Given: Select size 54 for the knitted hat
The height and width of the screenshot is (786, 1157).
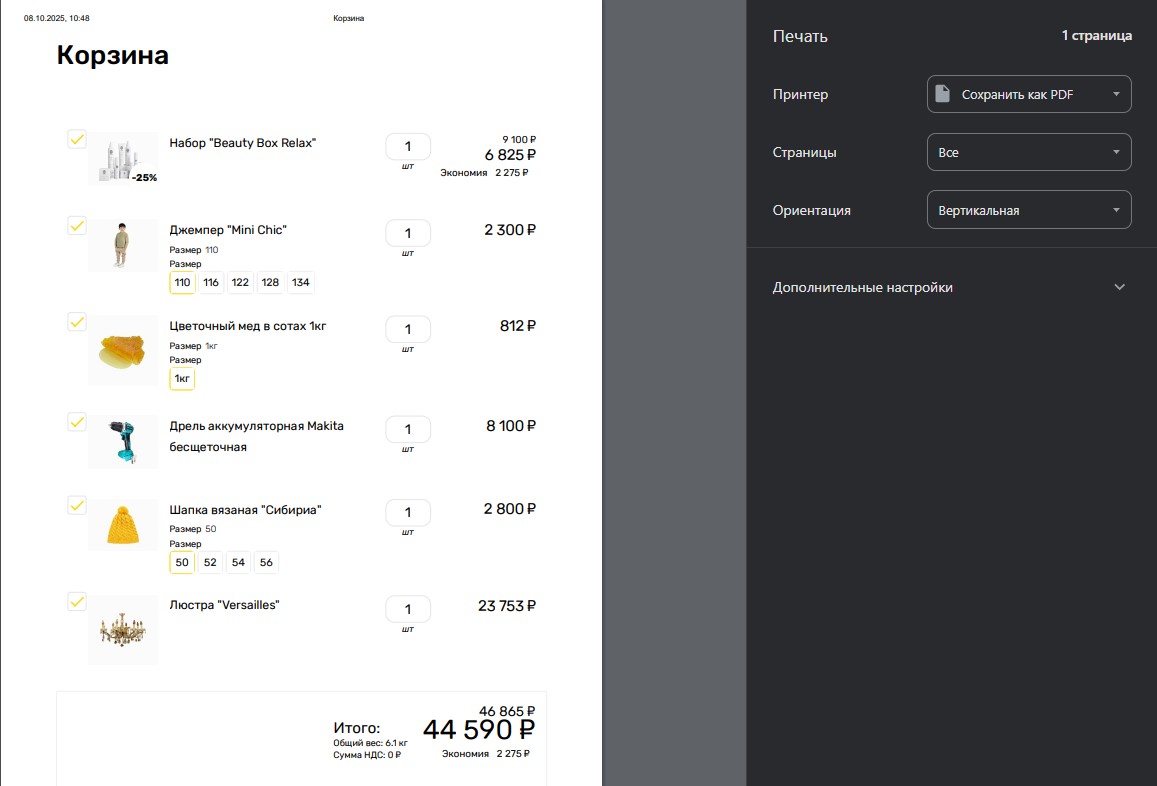Looking at the screenshot, I should pos(238,563).
